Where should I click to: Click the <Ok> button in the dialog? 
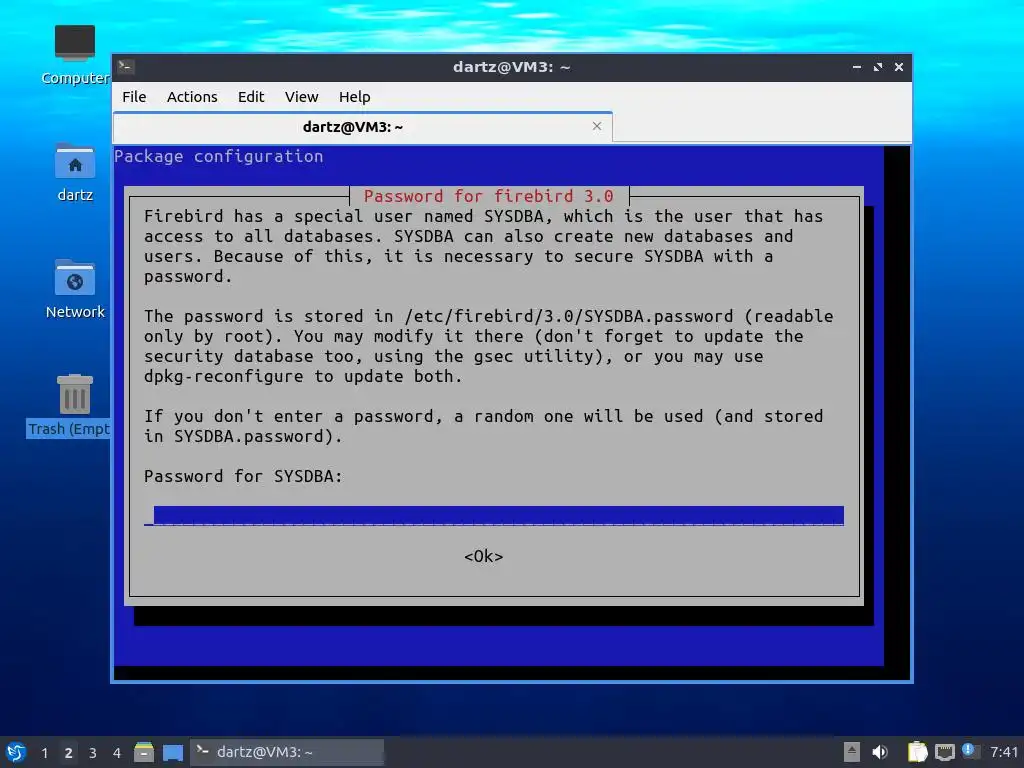483,556
